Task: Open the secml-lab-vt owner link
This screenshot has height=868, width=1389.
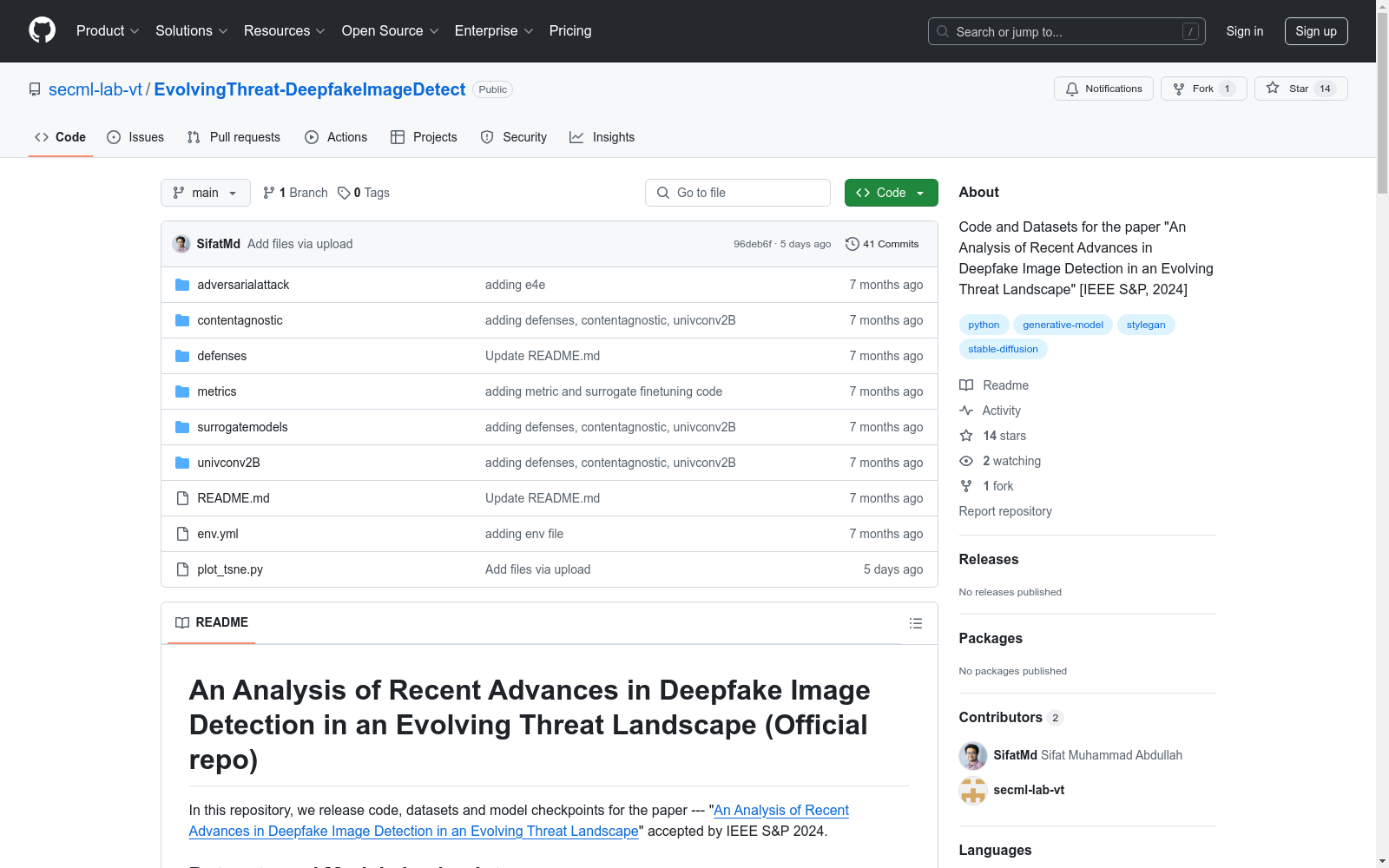Action: click(x=95, y=89)
